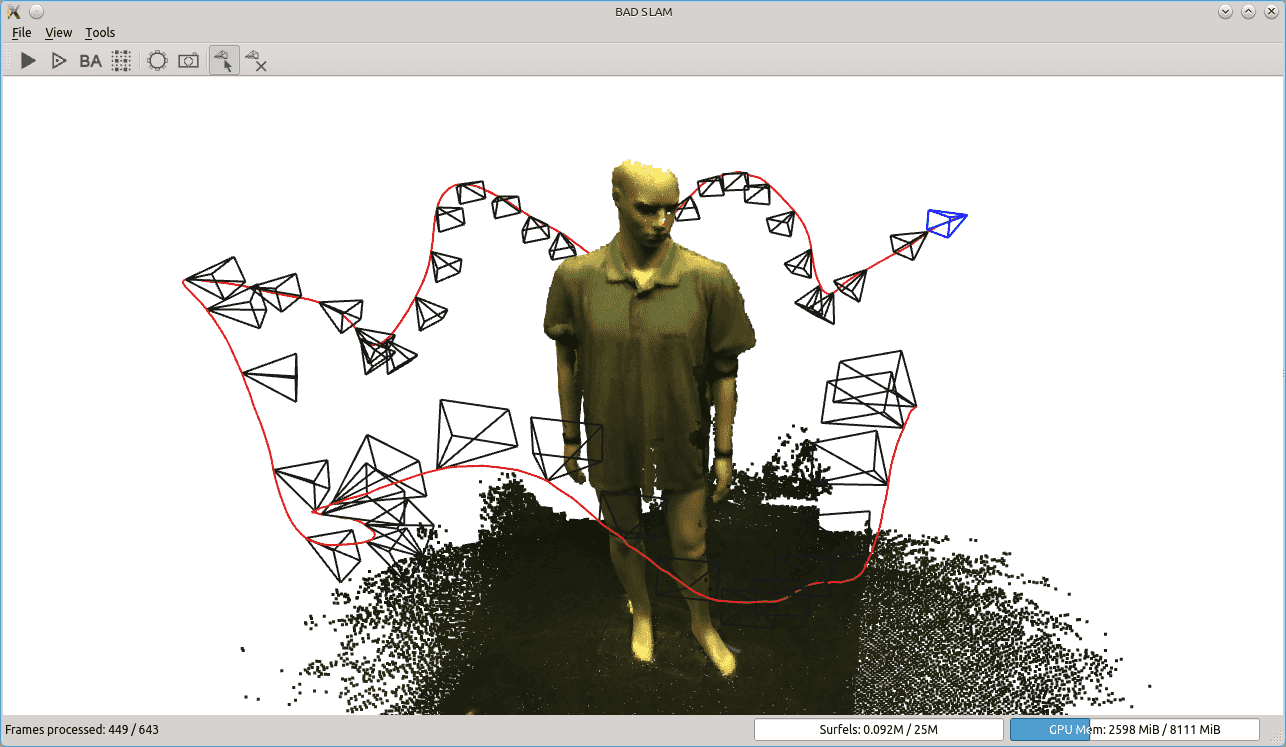Open the Tools menu
The height and width of the screenshot is (747, 1286).
[x=100, y=33]
